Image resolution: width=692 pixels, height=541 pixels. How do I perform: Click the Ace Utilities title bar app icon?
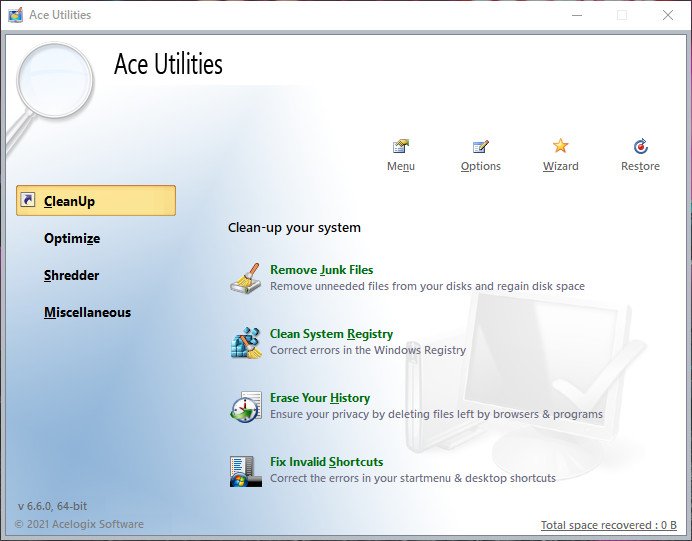pos(15,15)
